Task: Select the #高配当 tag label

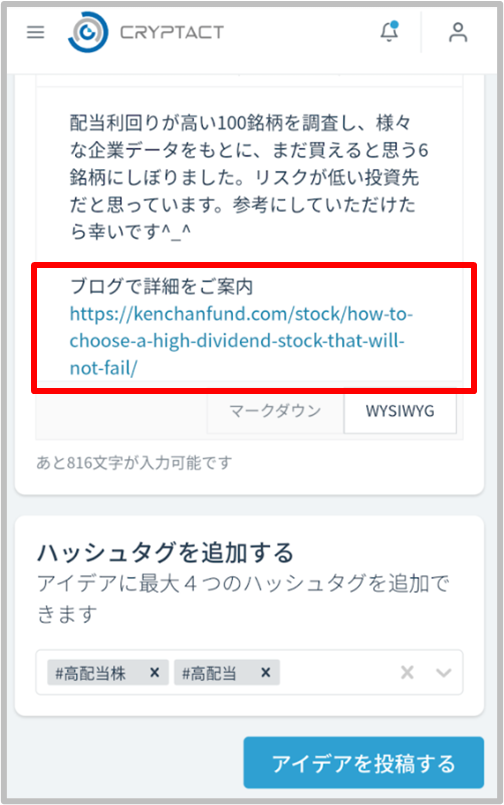Action: [x=209, y=673]
